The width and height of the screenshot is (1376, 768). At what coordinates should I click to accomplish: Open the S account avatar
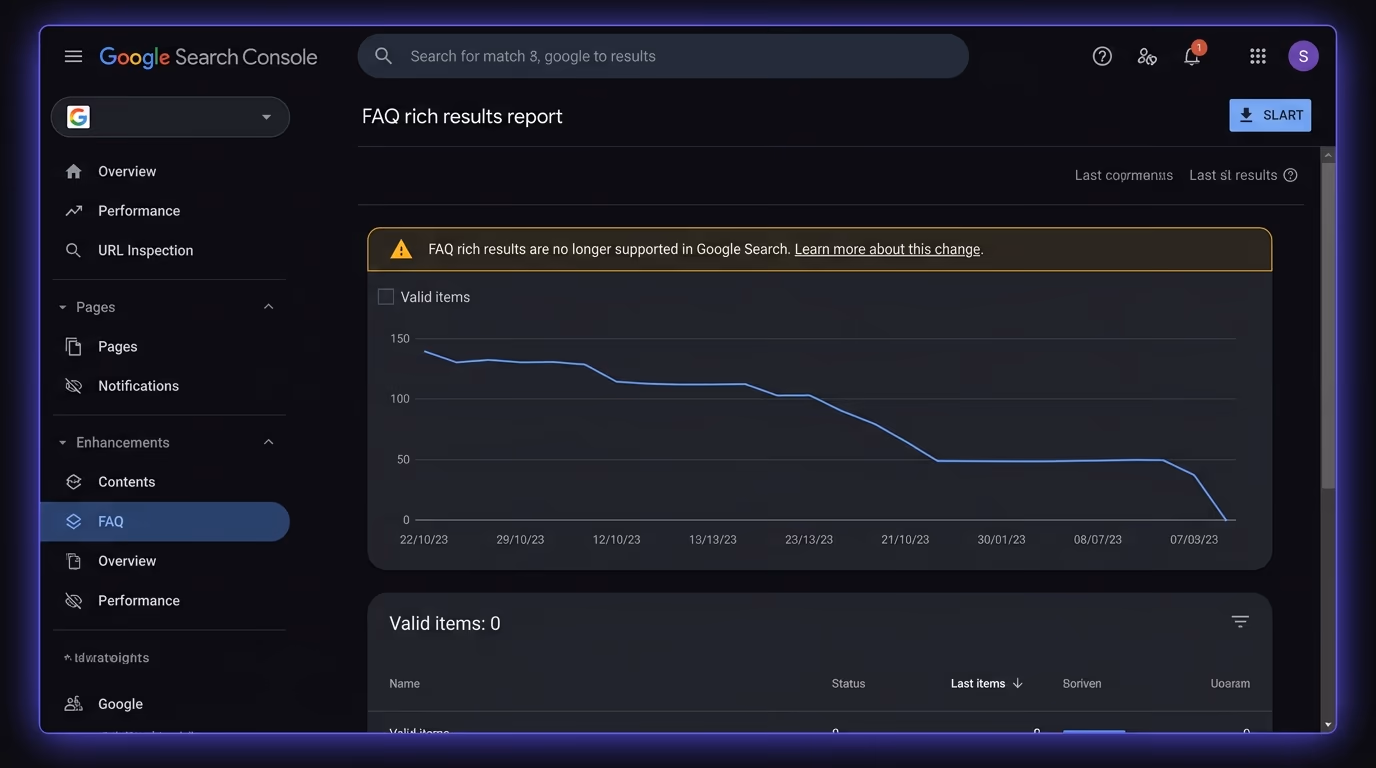click(x=1303, y=56)
